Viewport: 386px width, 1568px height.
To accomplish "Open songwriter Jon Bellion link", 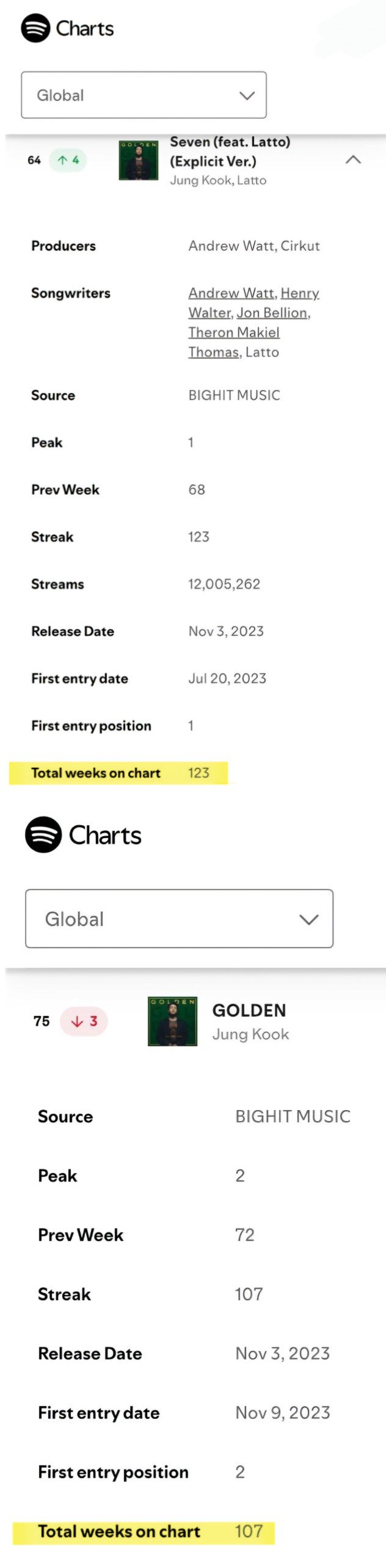I will (x=272, y=313).
